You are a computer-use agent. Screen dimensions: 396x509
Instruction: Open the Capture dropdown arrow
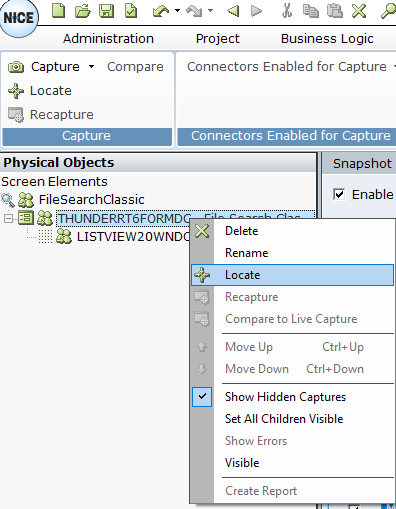pyautogui.click(x=91, y=66)
